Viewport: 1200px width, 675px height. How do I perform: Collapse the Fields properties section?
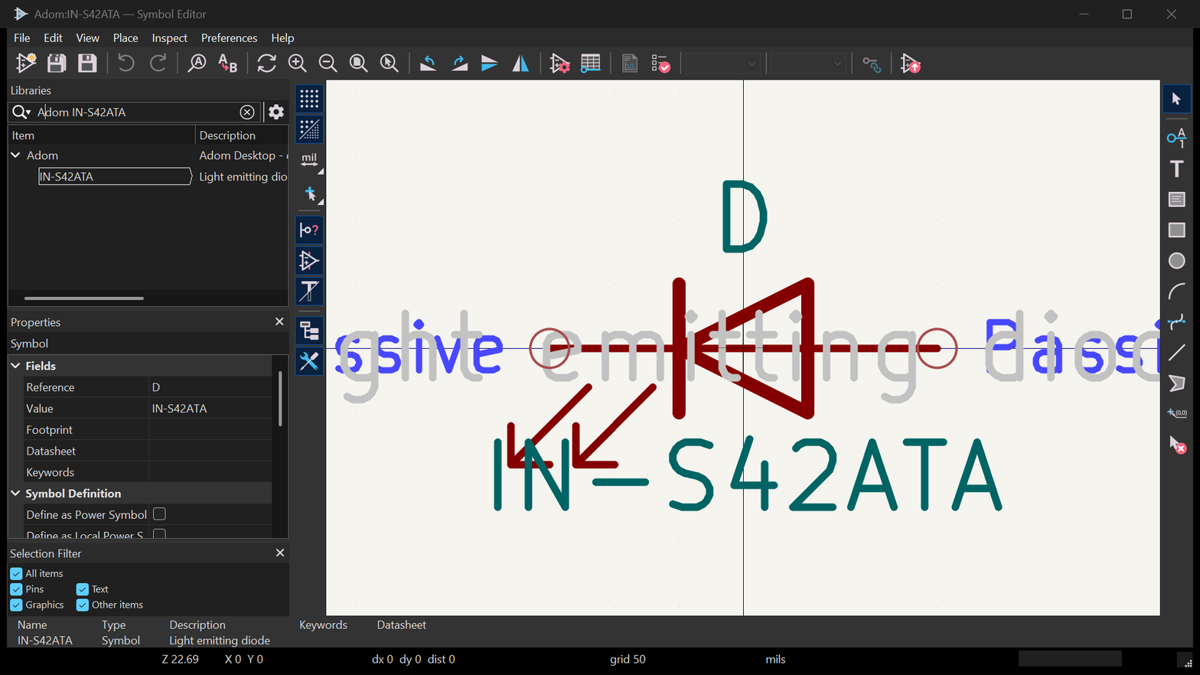(16, 366)
